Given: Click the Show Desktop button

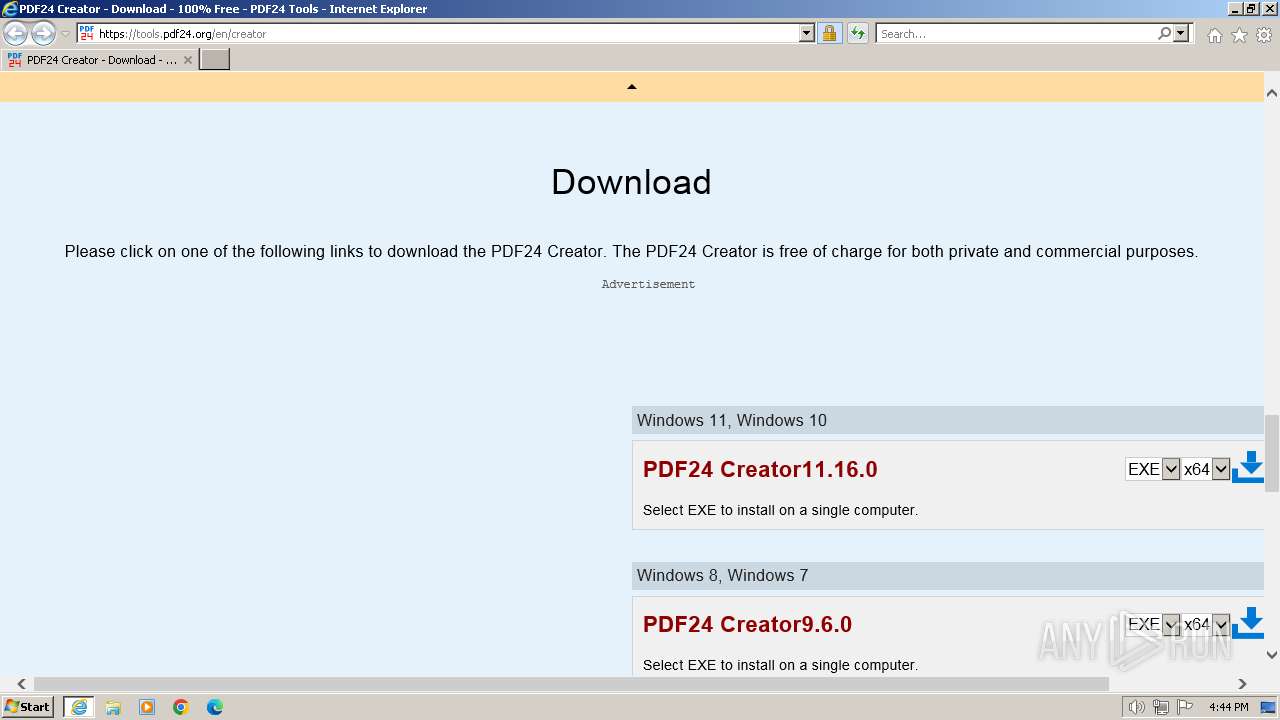Looking at the screenshot, I should (x=1269, y=707).
